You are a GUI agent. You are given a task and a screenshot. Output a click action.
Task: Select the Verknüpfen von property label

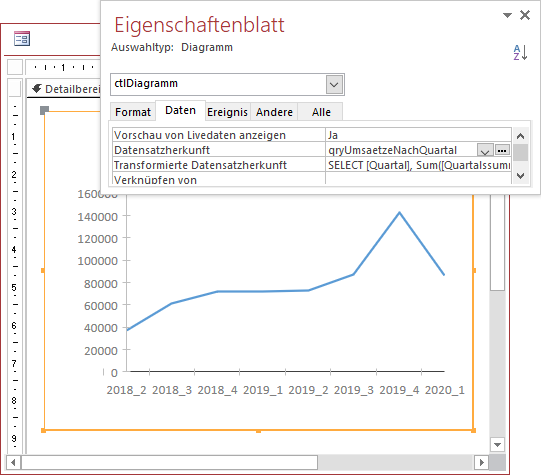click(x=155, y=180)
